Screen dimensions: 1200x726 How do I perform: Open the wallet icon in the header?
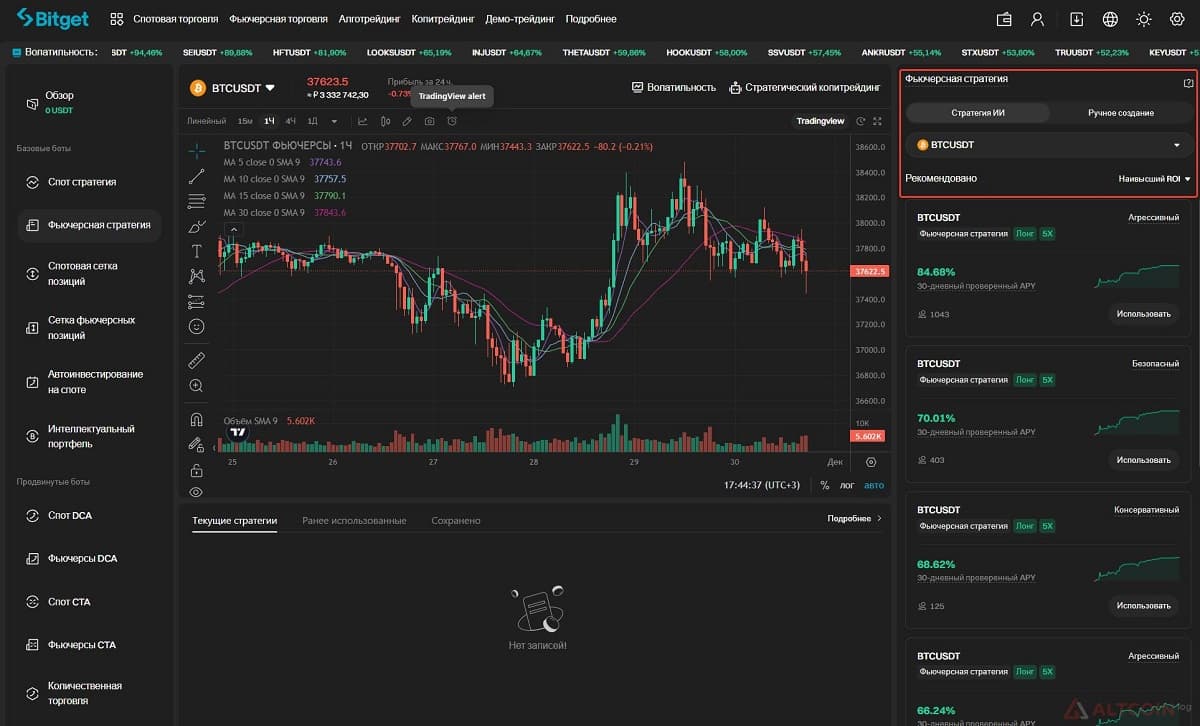[x=1005, y=19]
